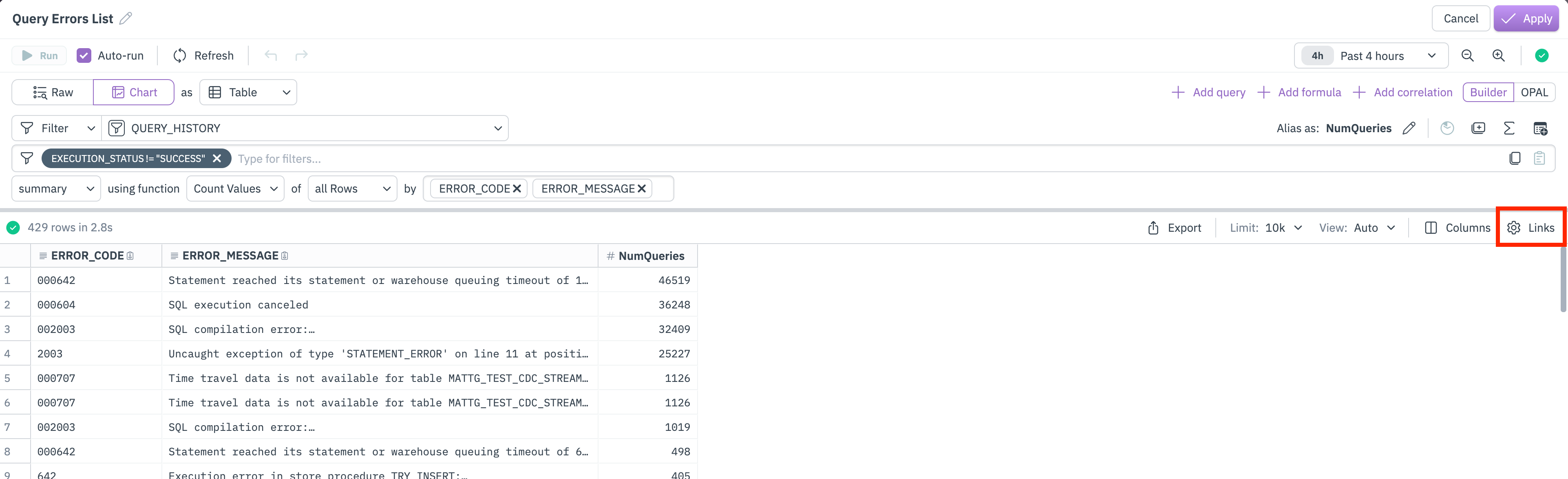Click the sigma summarize icon
The height and width of the screenshot is (479, 1568).
(1509, 128)
